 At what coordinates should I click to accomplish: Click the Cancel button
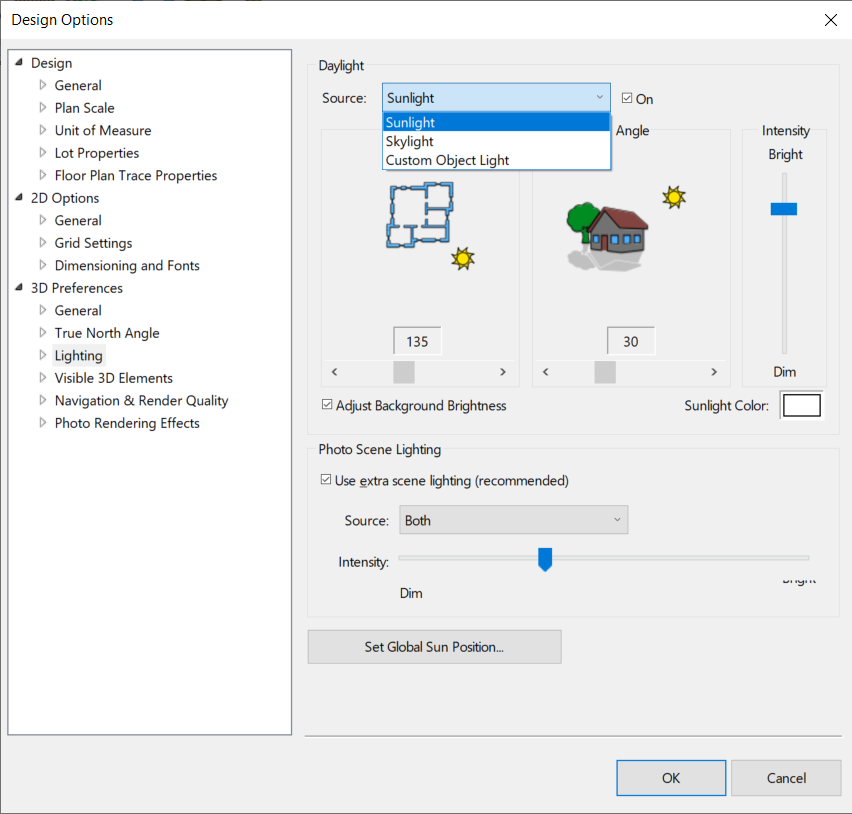pos(786,778)
